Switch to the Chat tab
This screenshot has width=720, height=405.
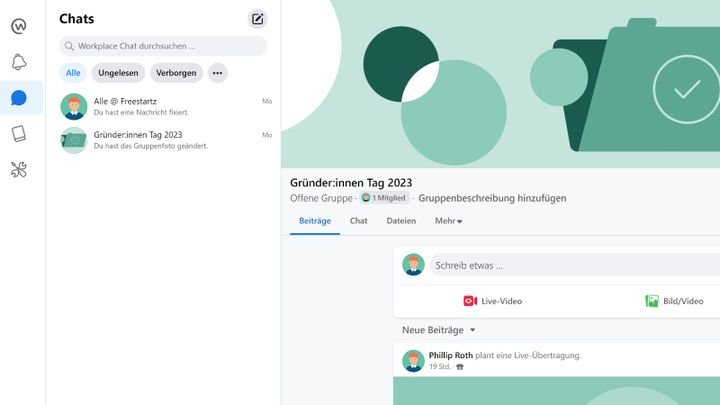359,221
